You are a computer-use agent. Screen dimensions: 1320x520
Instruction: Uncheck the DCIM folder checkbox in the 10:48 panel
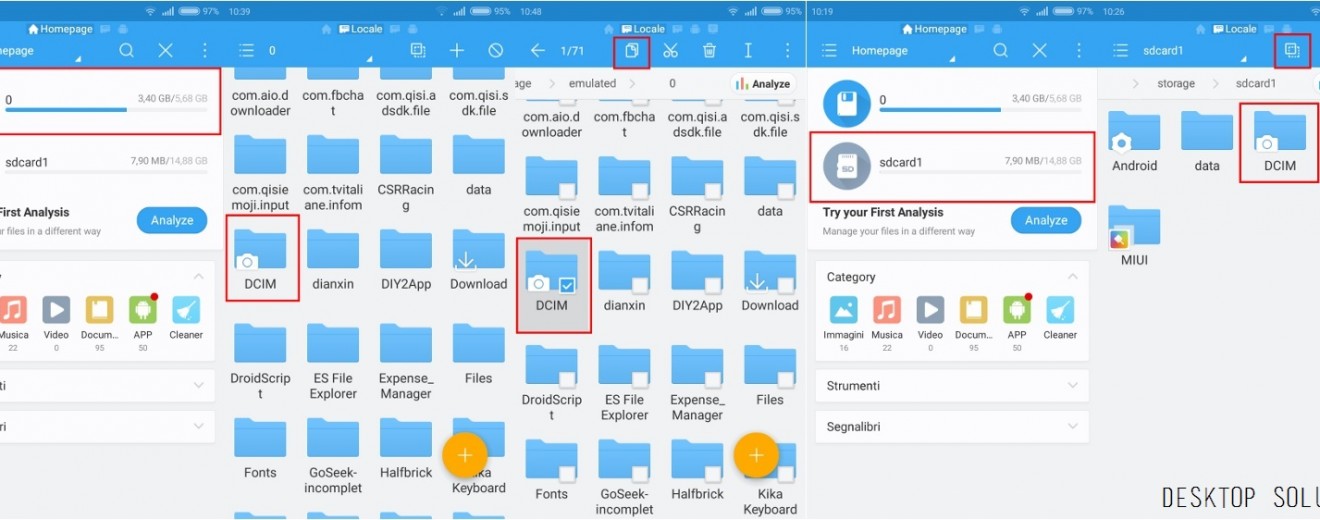click(567, 284)
